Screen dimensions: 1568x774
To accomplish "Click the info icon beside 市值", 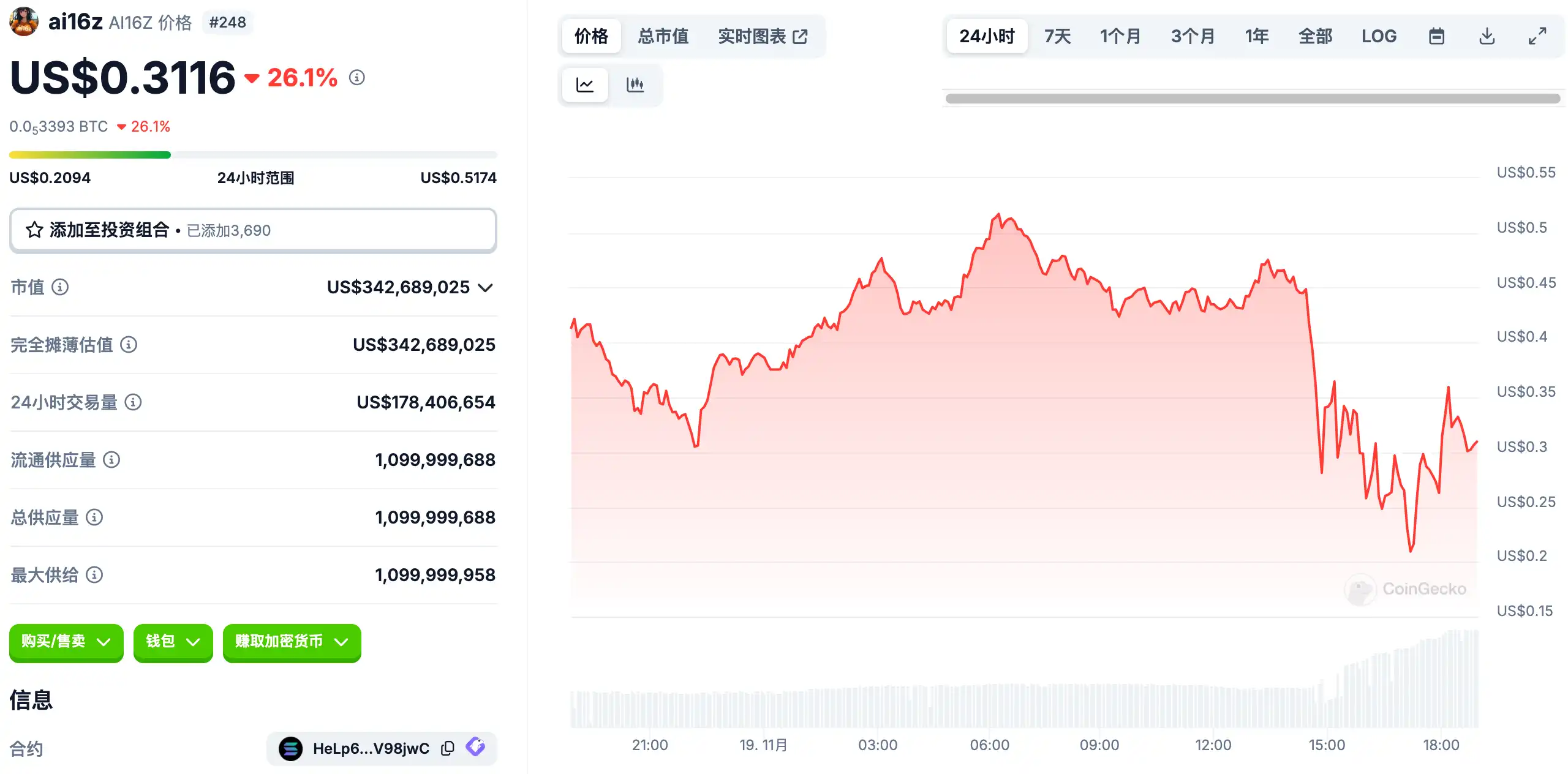I will tap(60, 287).
